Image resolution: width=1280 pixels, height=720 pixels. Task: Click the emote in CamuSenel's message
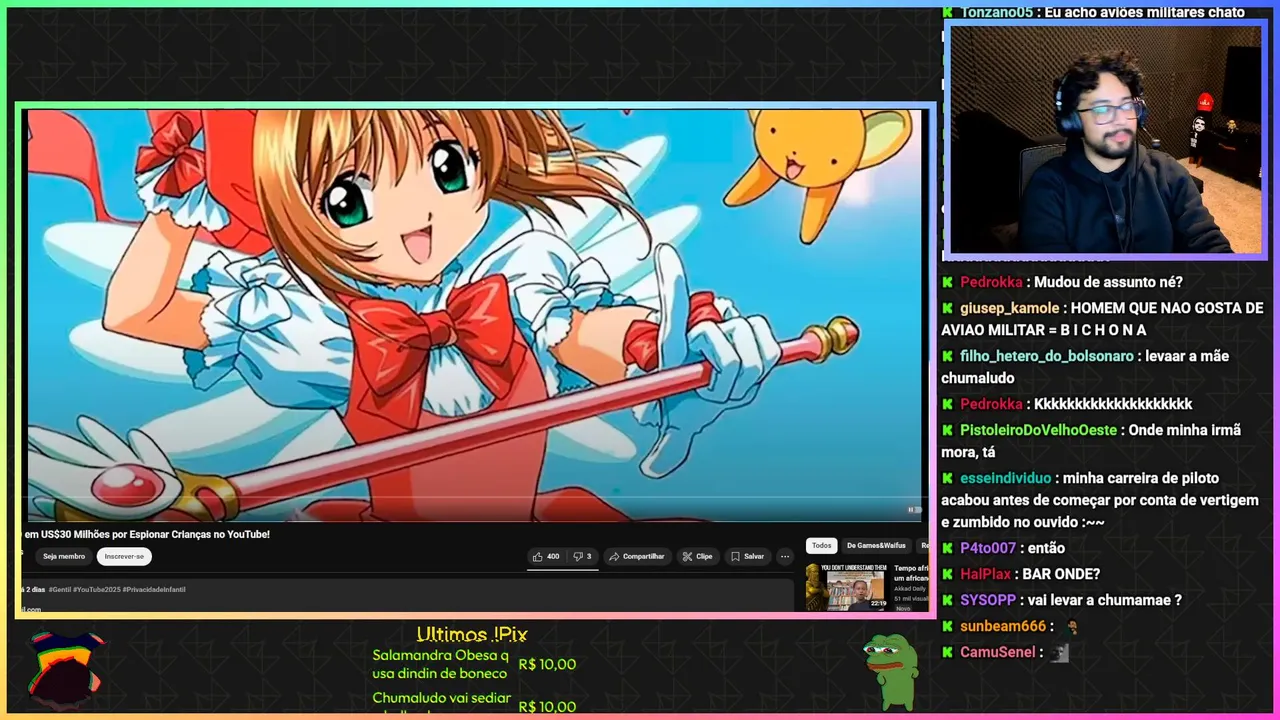click(x=1060, y=653)
